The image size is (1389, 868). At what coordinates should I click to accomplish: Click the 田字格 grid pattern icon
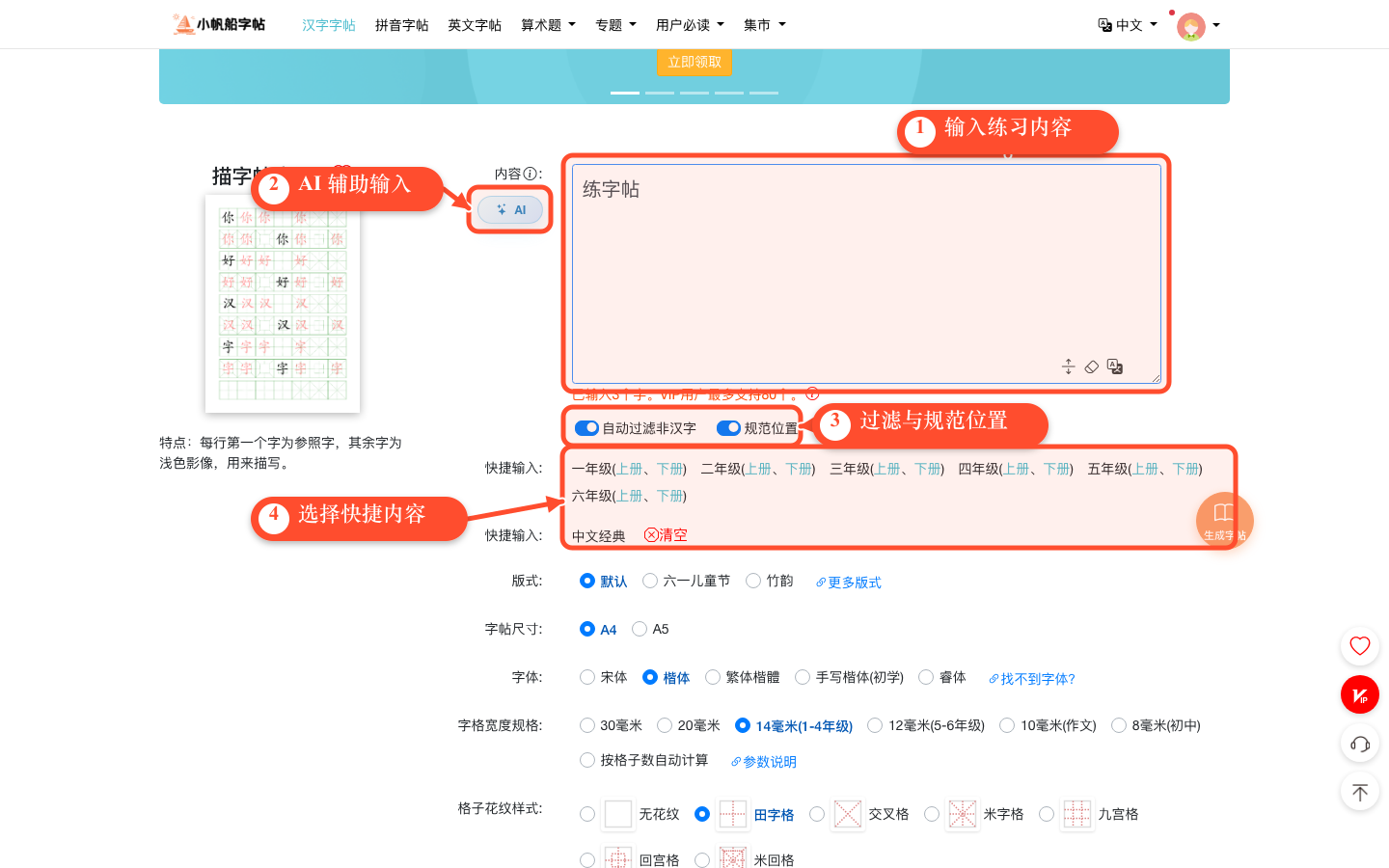tap(732, 814)
